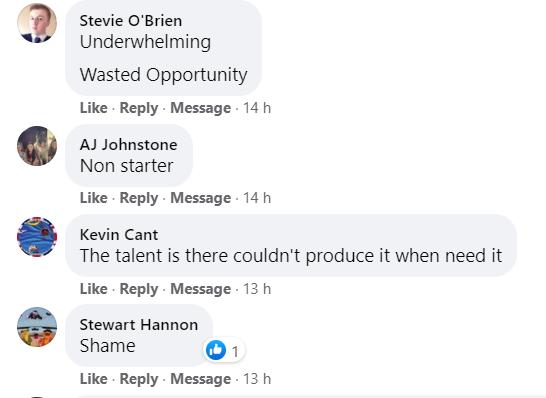
Task: Click the thumbs-up reaction icon on Shame comment
Action: (x=216, y=350)
